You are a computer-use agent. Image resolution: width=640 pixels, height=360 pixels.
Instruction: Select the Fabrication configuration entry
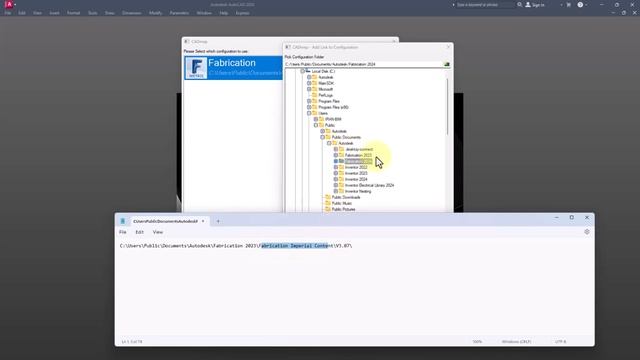coord(233,68)
